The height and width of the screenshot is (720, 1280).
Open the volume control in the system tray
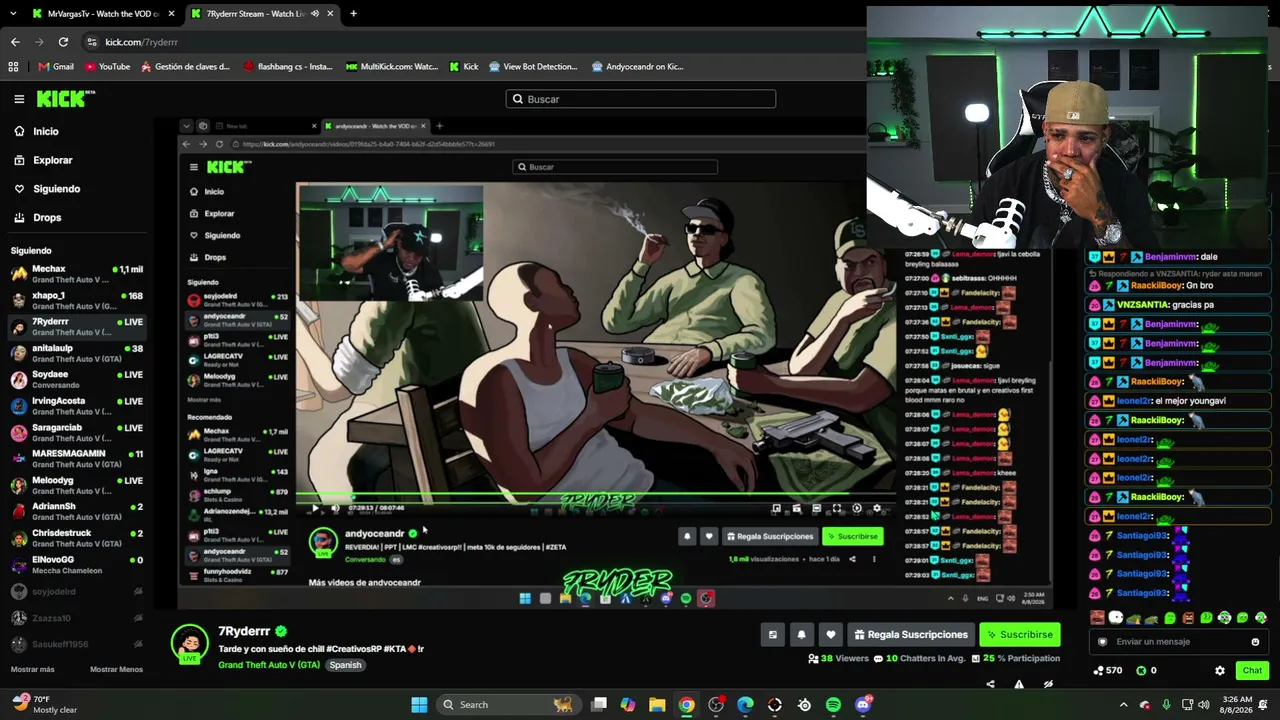pos(1204,705)
